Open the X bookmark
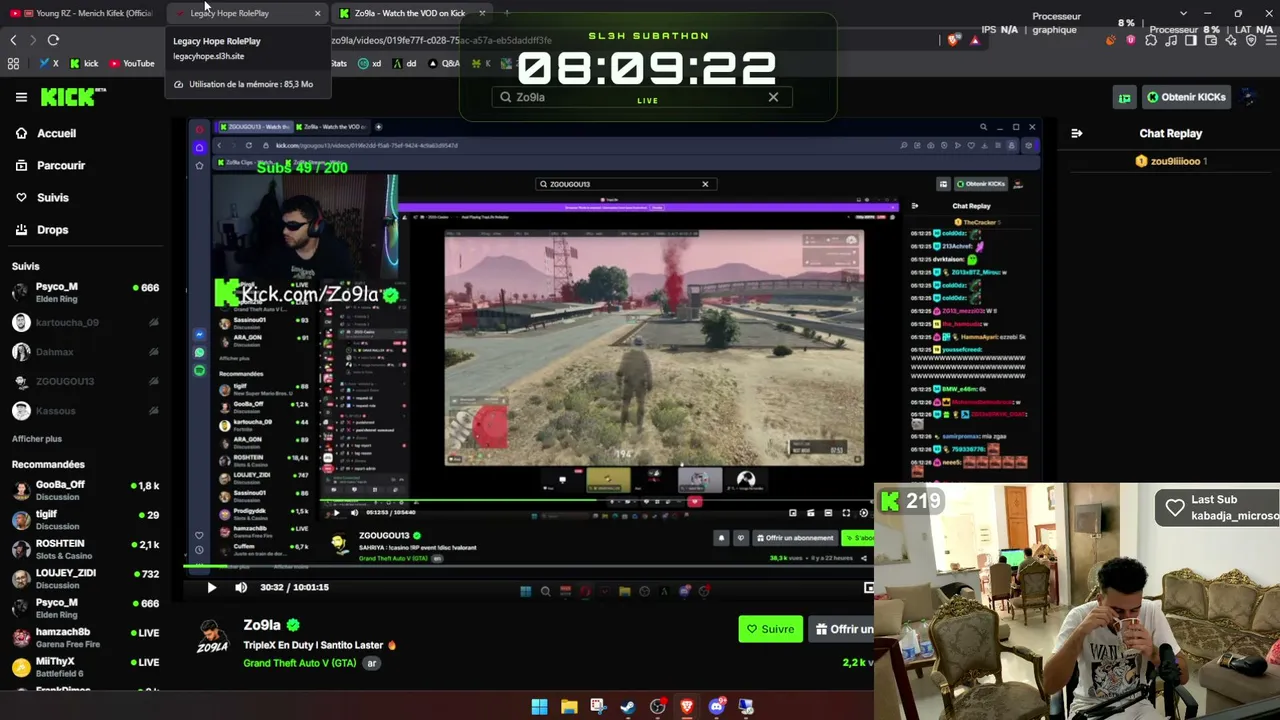This screenshot has width=1280, height=720. pos(49,63)
